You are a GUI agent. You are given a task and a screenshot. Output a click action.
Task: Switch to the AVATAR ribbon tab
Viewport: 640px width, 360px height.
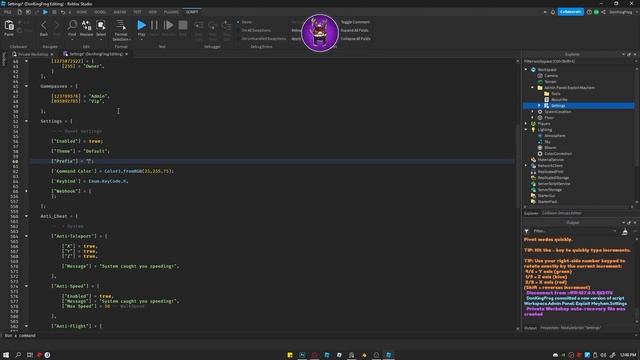(x=120, y=12)
